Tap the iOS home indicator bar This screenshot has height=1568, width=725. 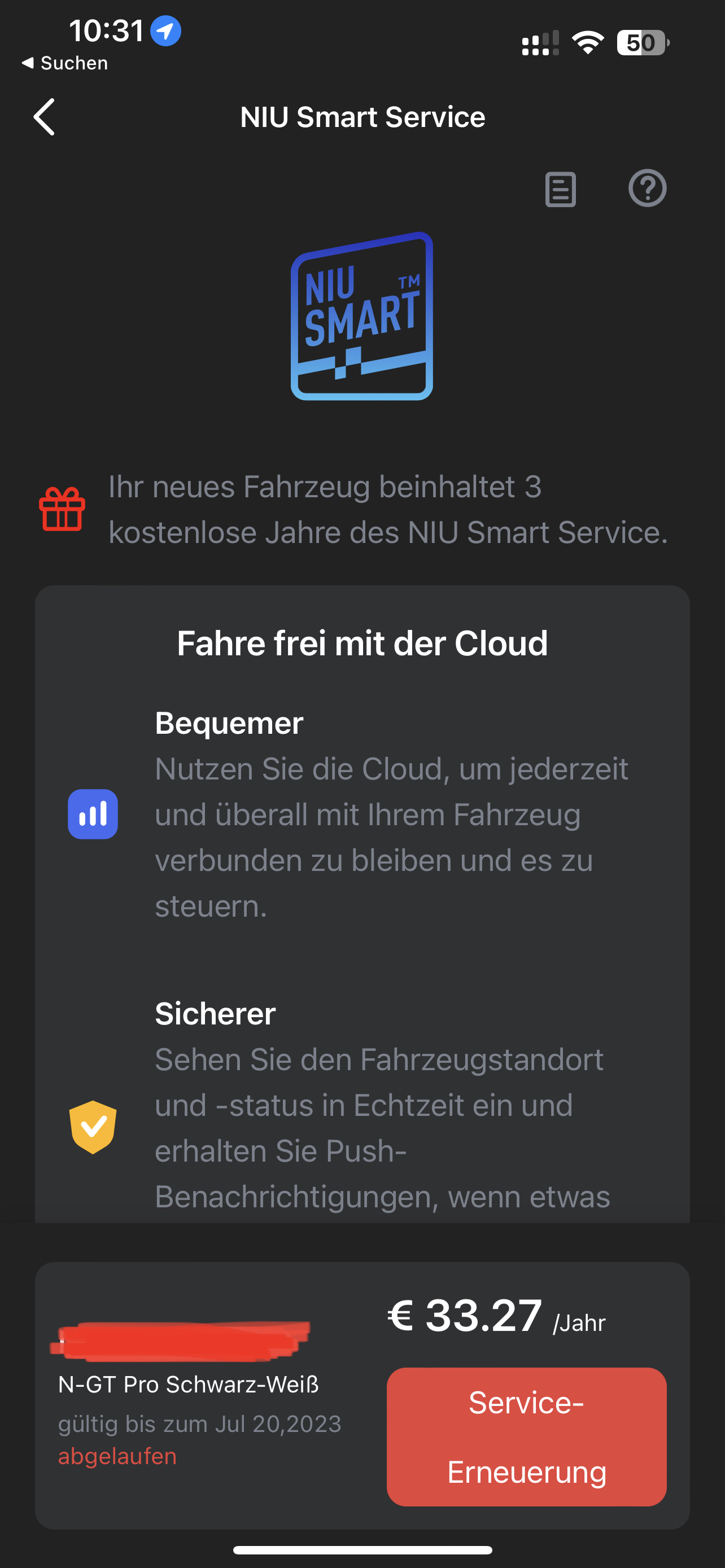[362, 1550]
